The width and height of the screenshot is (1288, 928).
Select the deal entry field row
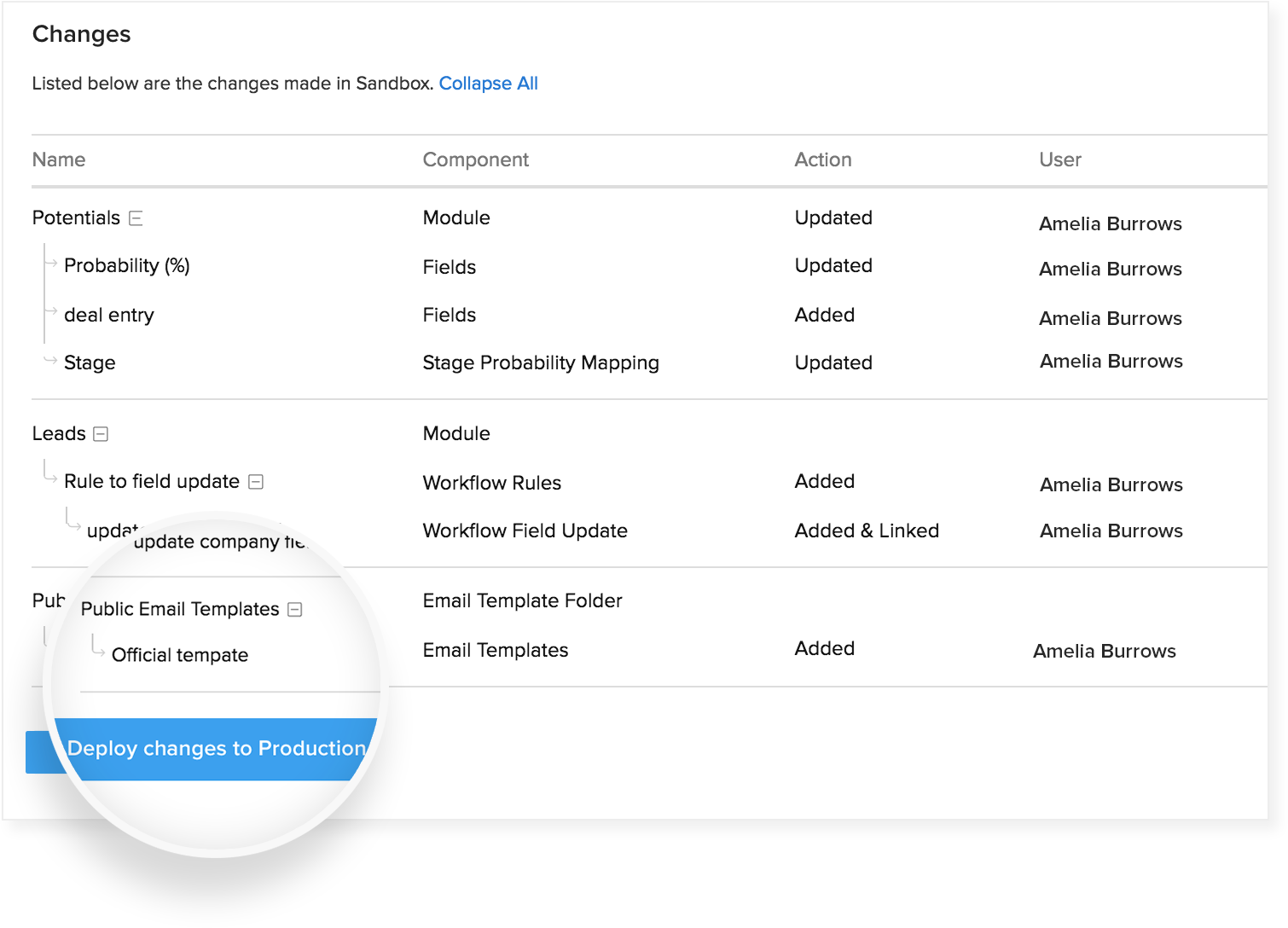[108, 316]
